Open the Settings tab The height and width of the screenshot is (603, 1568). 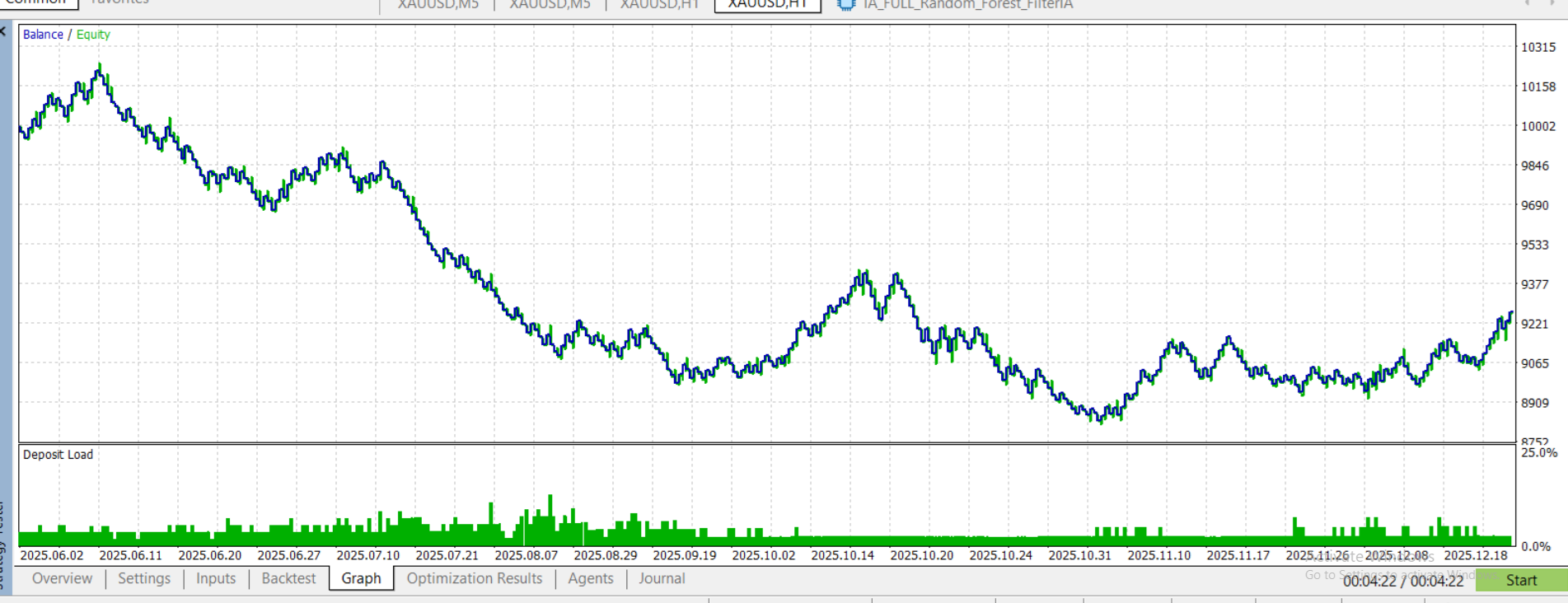(x=144, y=578)
